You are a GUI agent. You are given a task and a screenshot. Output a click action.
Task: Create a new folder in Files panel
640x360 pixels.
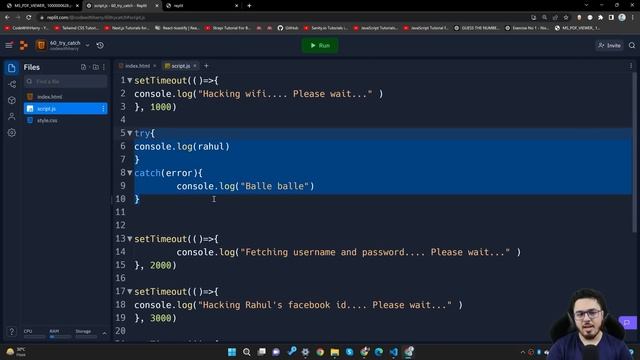[96, 67]
